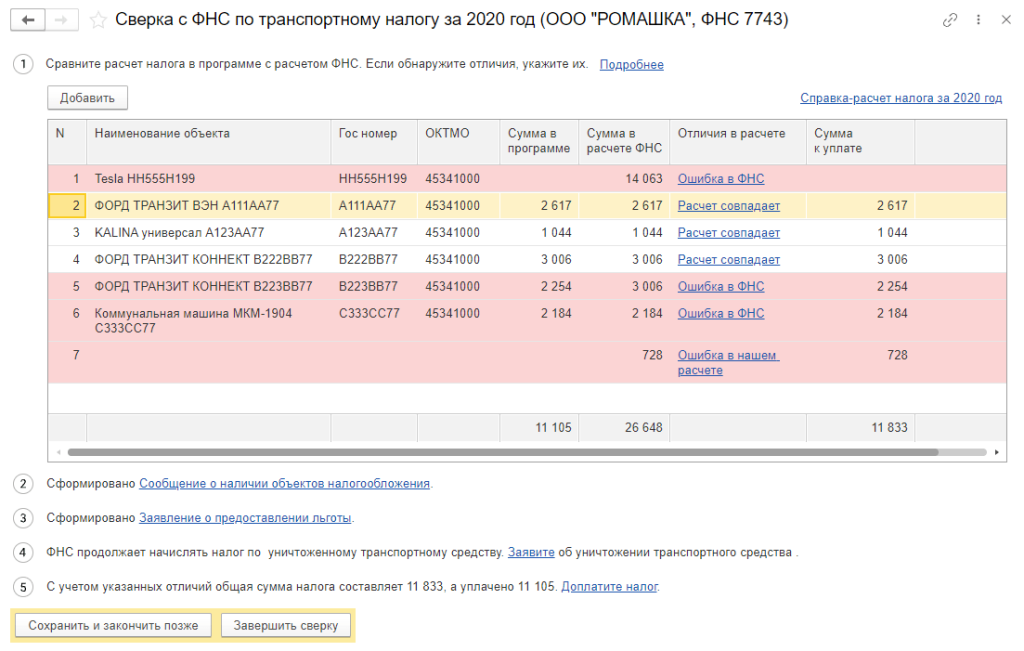Get a link to this form via the chain icon

click(949, 20)
